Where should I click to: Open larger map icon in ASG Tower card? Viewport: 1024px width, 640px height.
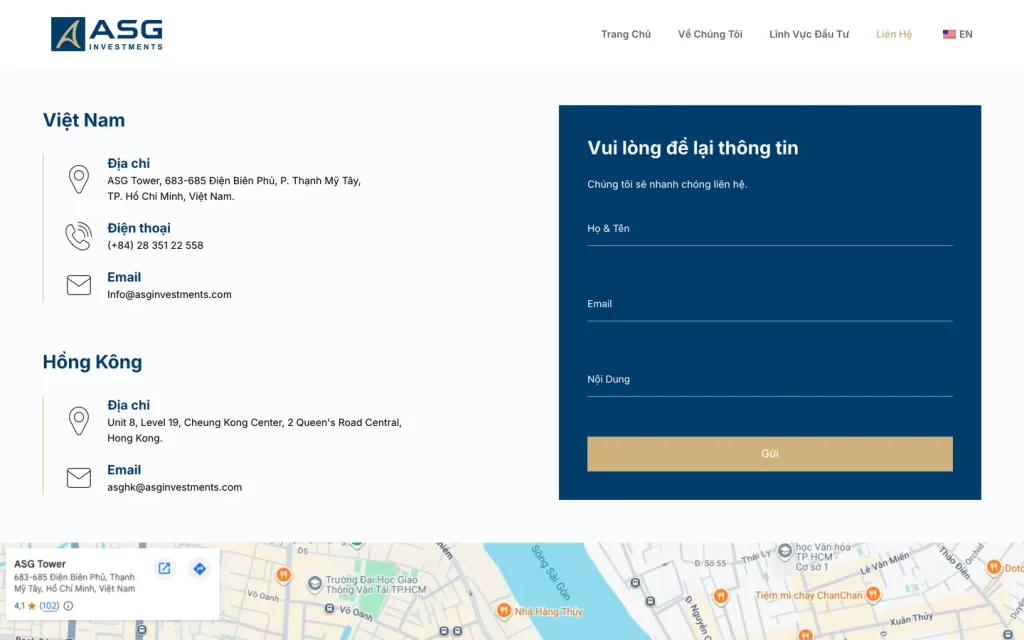(x=165, y=568)
